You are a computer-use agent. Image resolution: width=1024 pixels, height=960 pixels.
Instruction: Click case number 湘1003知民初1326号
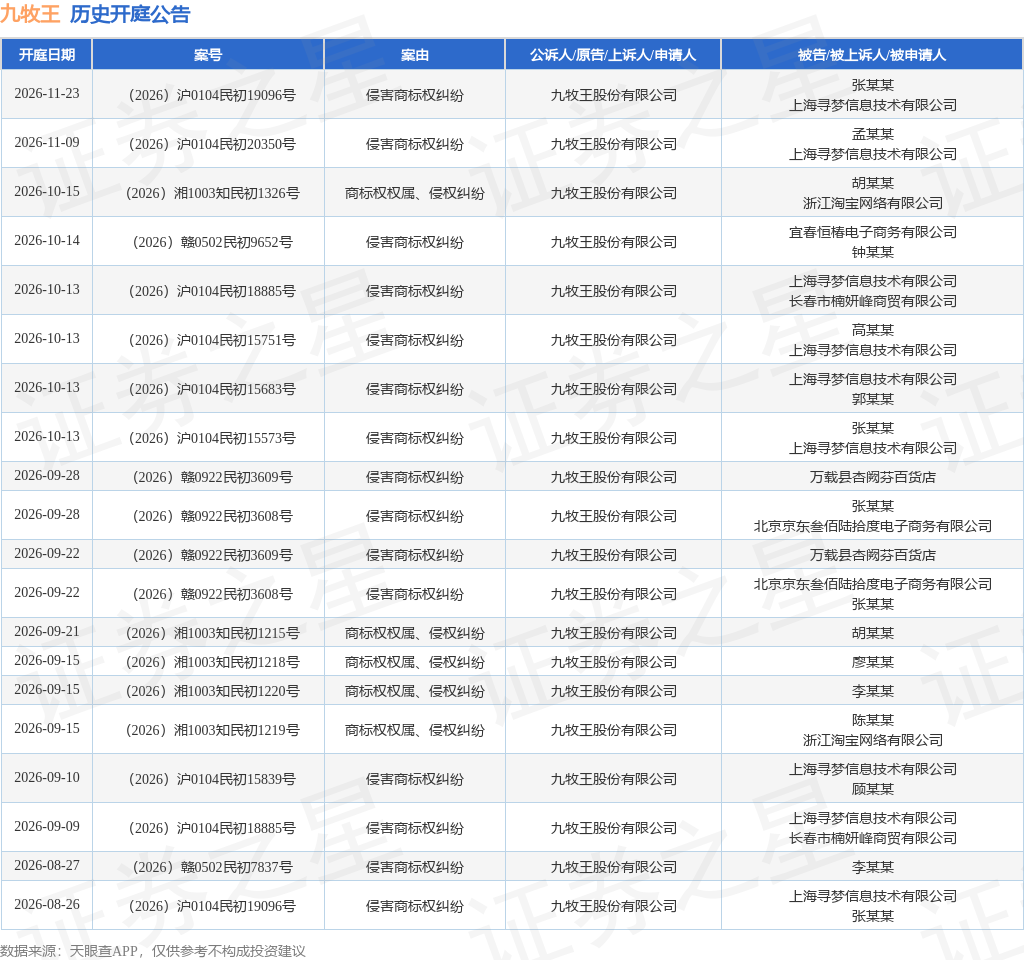(x=212, y=193)
